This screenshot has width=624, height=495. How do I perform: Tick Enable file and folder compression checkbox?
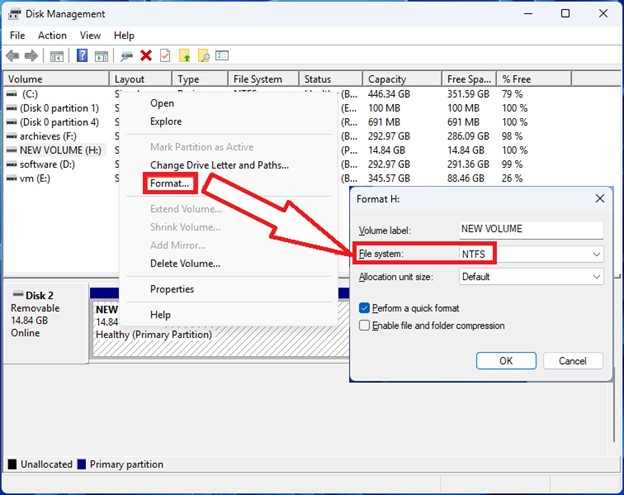pyautogui.click(x=364, y=325)
